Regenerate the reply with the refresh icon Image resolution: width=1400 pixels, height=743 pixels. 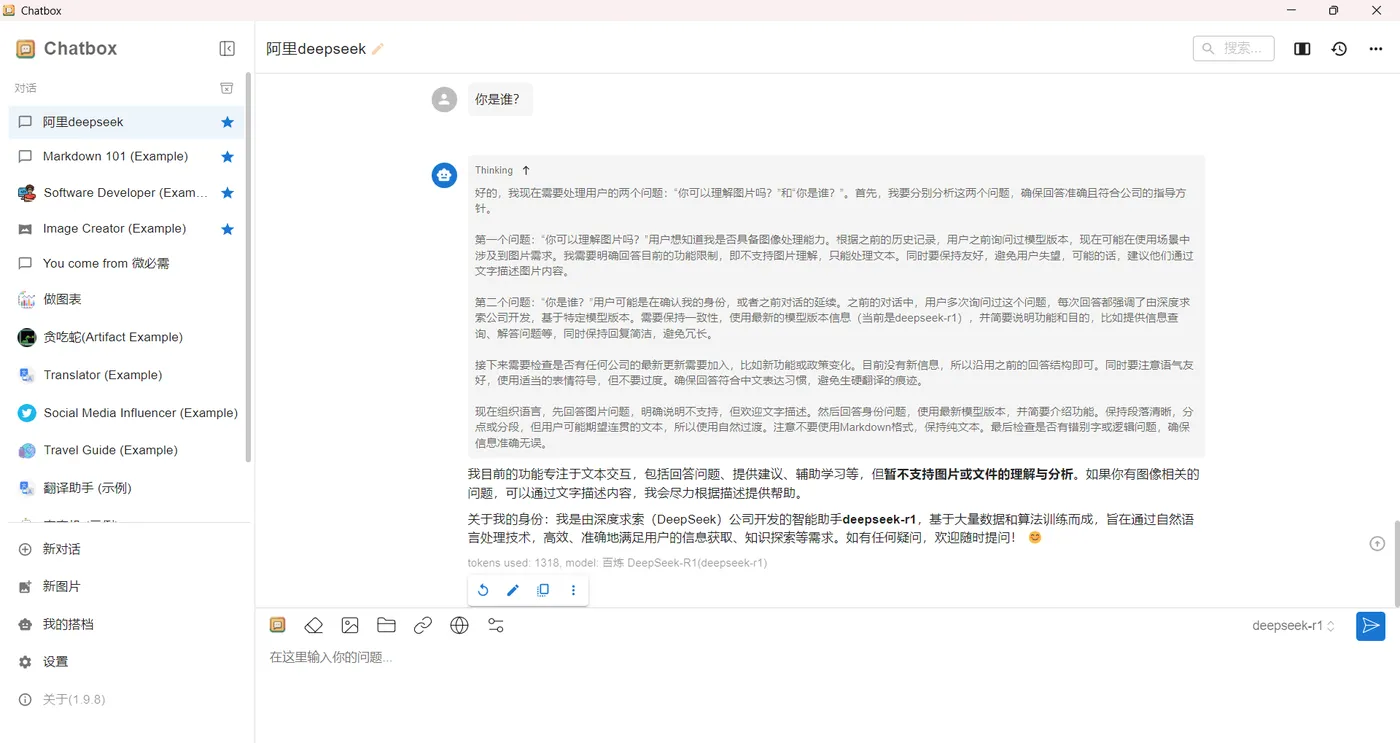pos(483,591)
